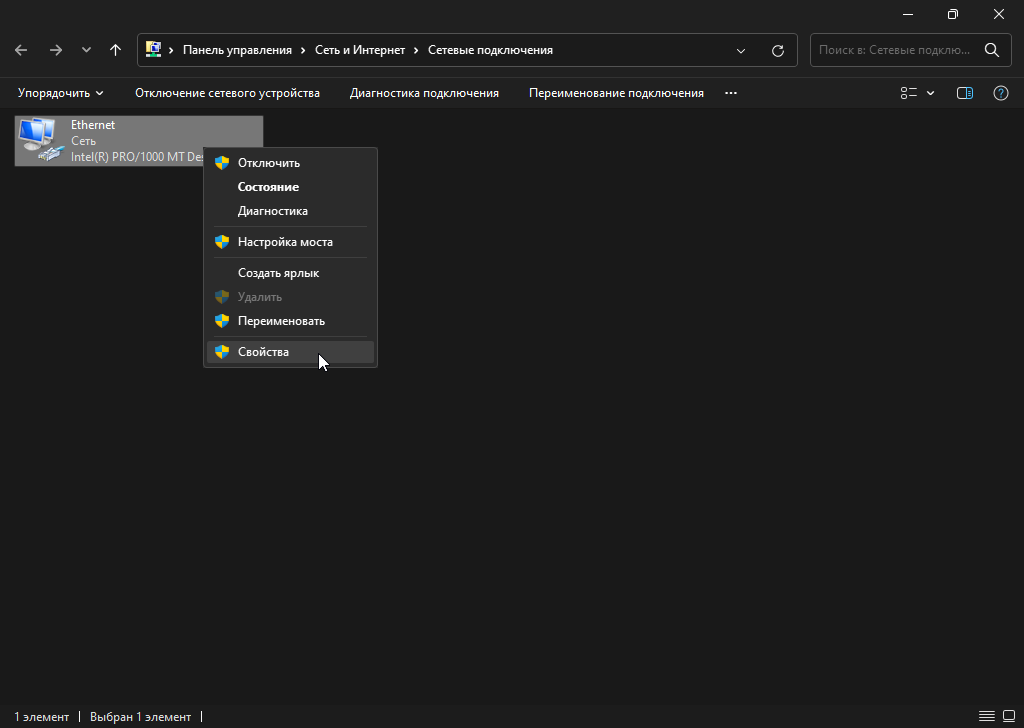Click the Back navigation arrow
This screenshot has width=1024, height=728.
(x=21, y=50)
